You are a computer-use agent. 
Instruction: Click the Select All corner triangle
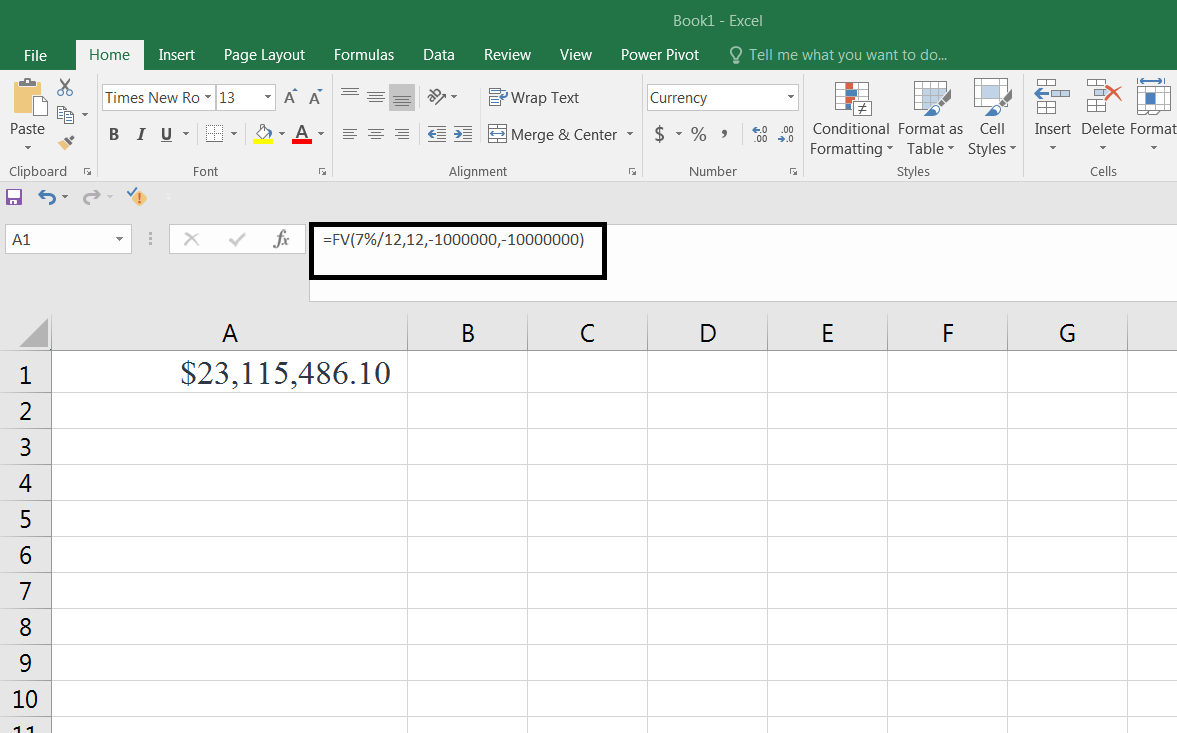pyautogui.click(x=33, y=333)
